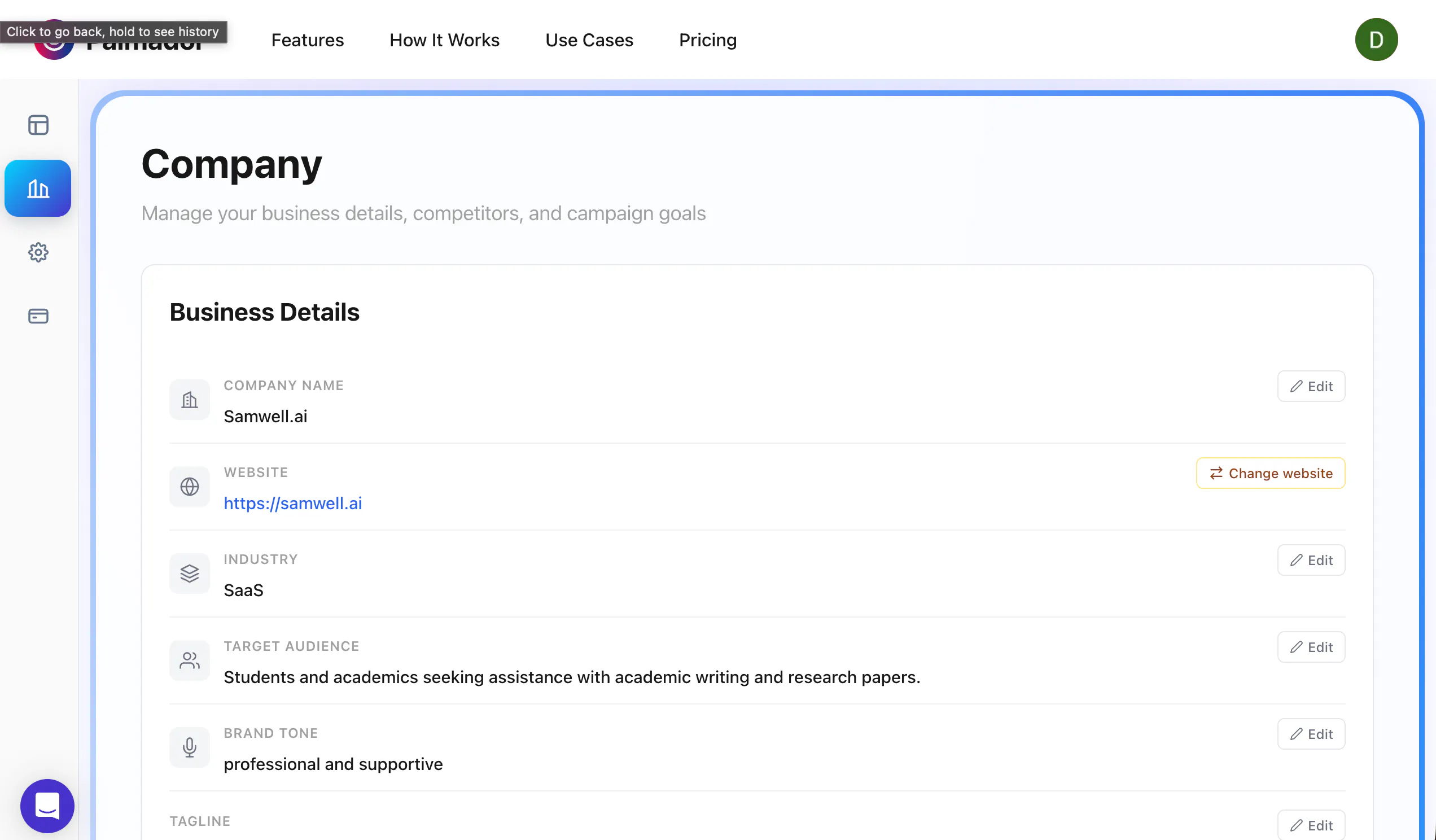
Task: Go to Use Cases
Action: [589, 40]
